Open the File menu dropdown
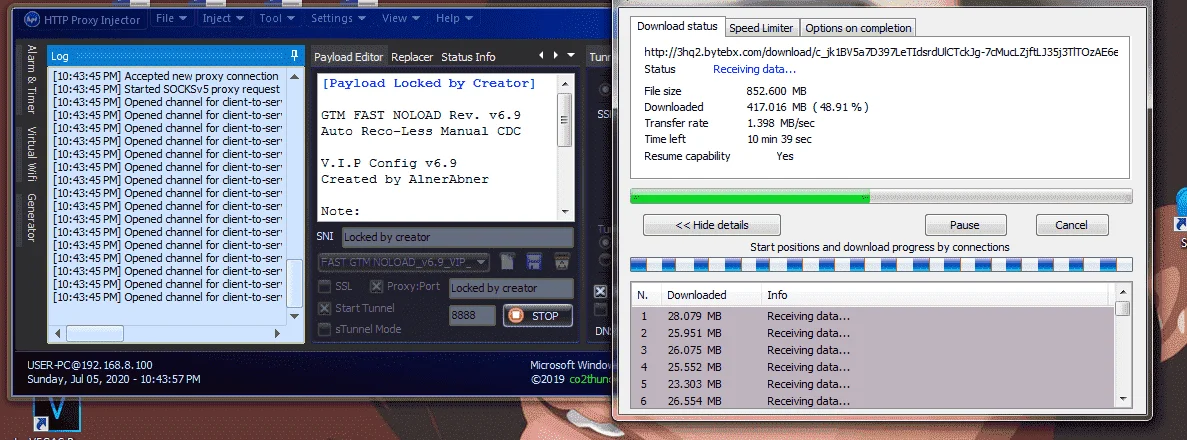 tap(171, 18)
